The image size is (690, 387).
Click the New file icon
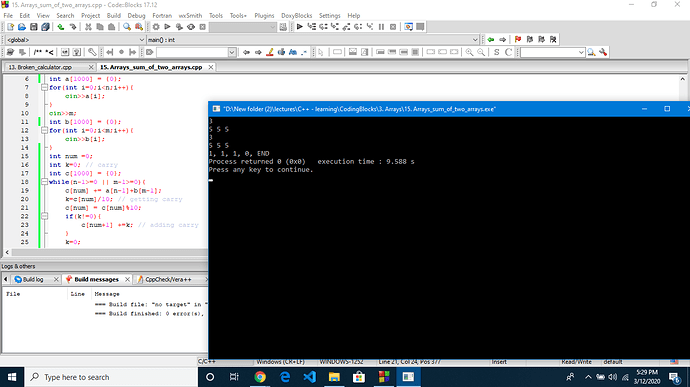click(x=11, y=27)
